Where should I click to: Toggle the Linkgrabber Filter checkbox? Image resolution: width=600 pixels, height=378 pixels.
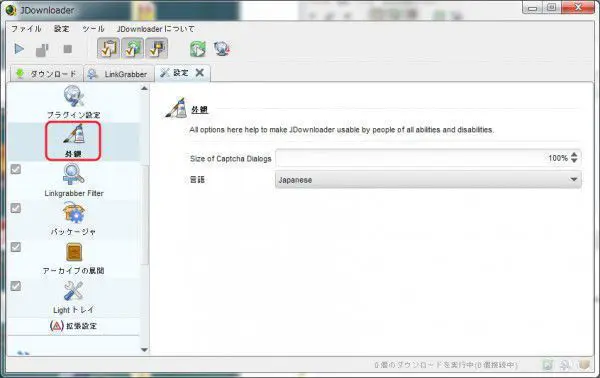[x=16, y=169]
